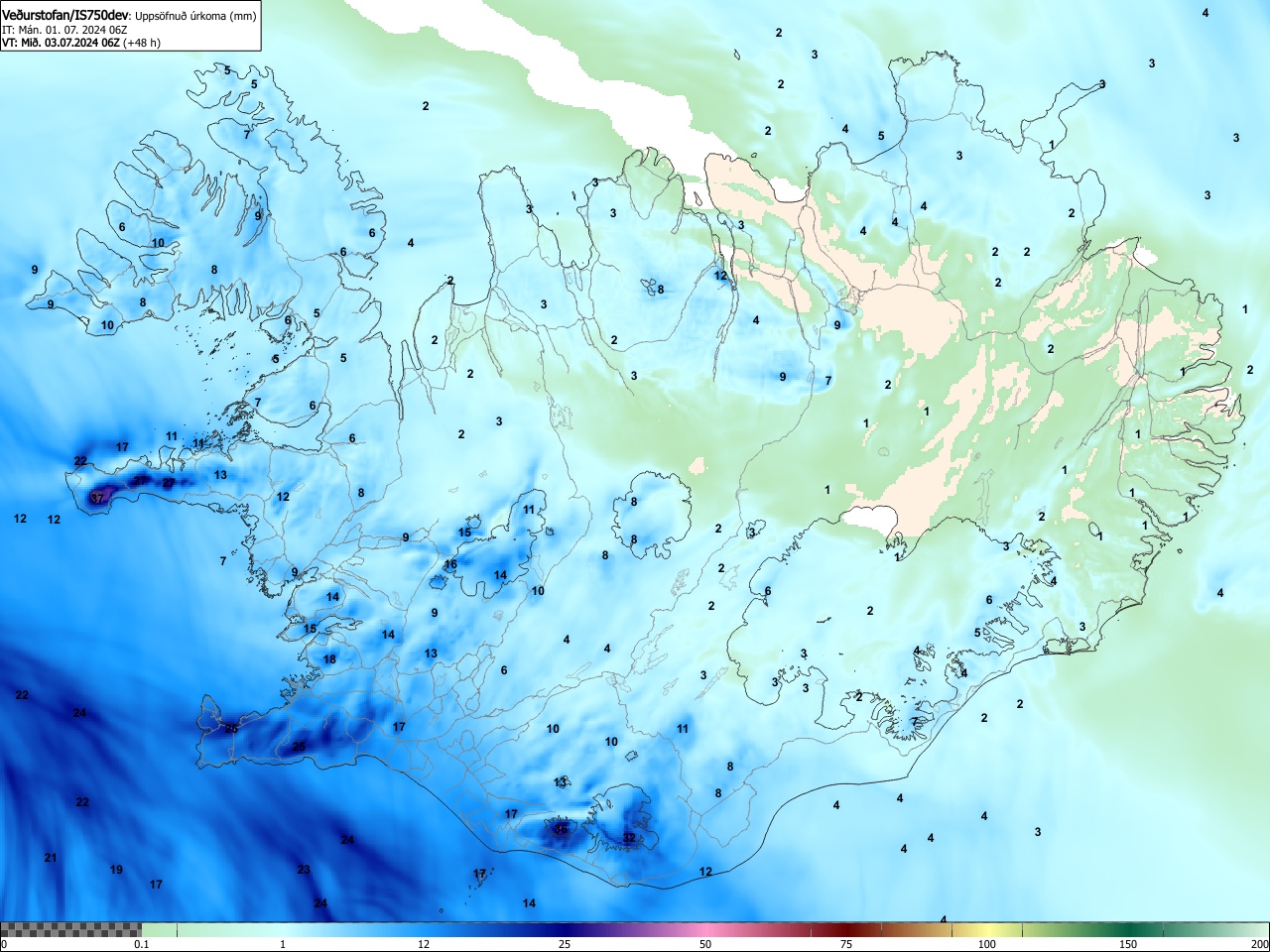Click the 19 mm value over the sea
This screenshot has width=1270, height=952.
(x=116, y=870)
